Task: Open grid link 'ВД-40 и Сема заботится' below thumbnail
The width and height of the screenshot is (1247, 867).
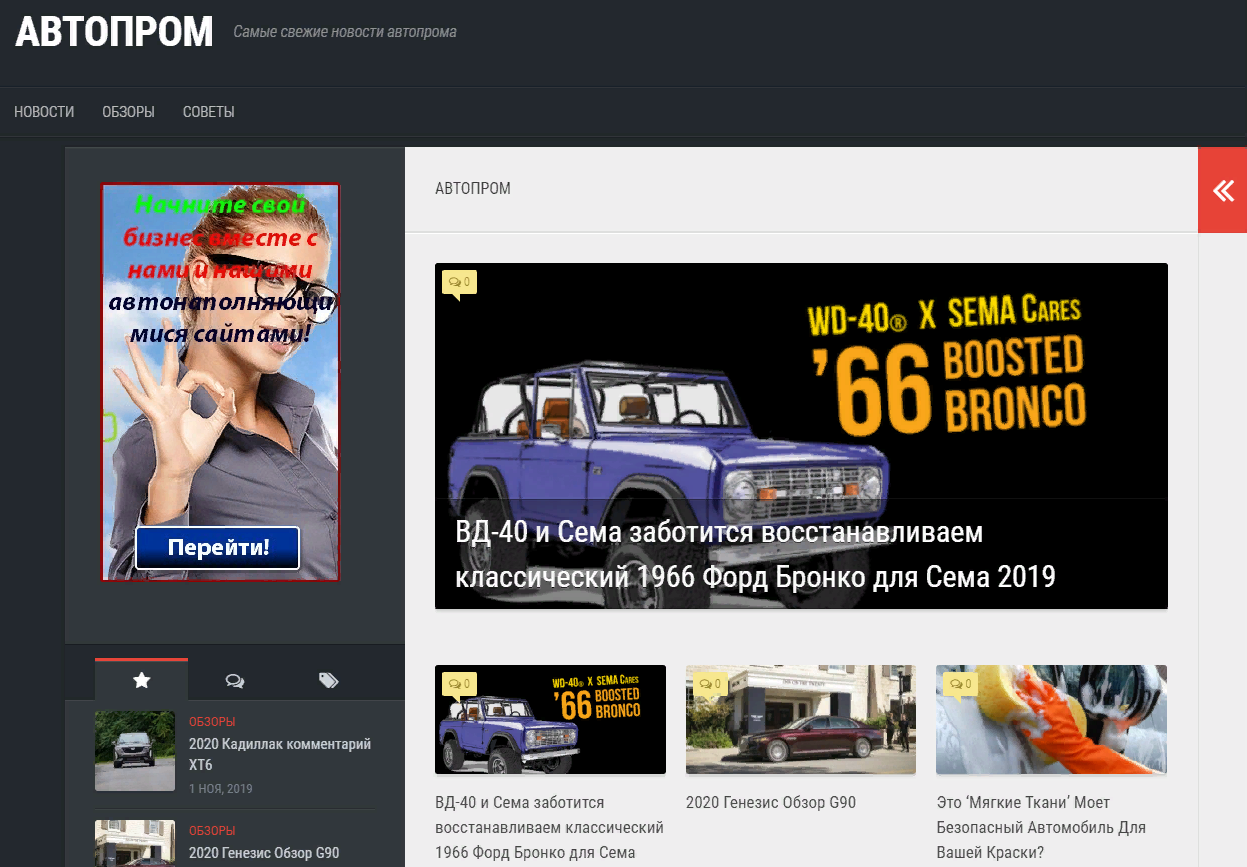Action: click(550, 828)
